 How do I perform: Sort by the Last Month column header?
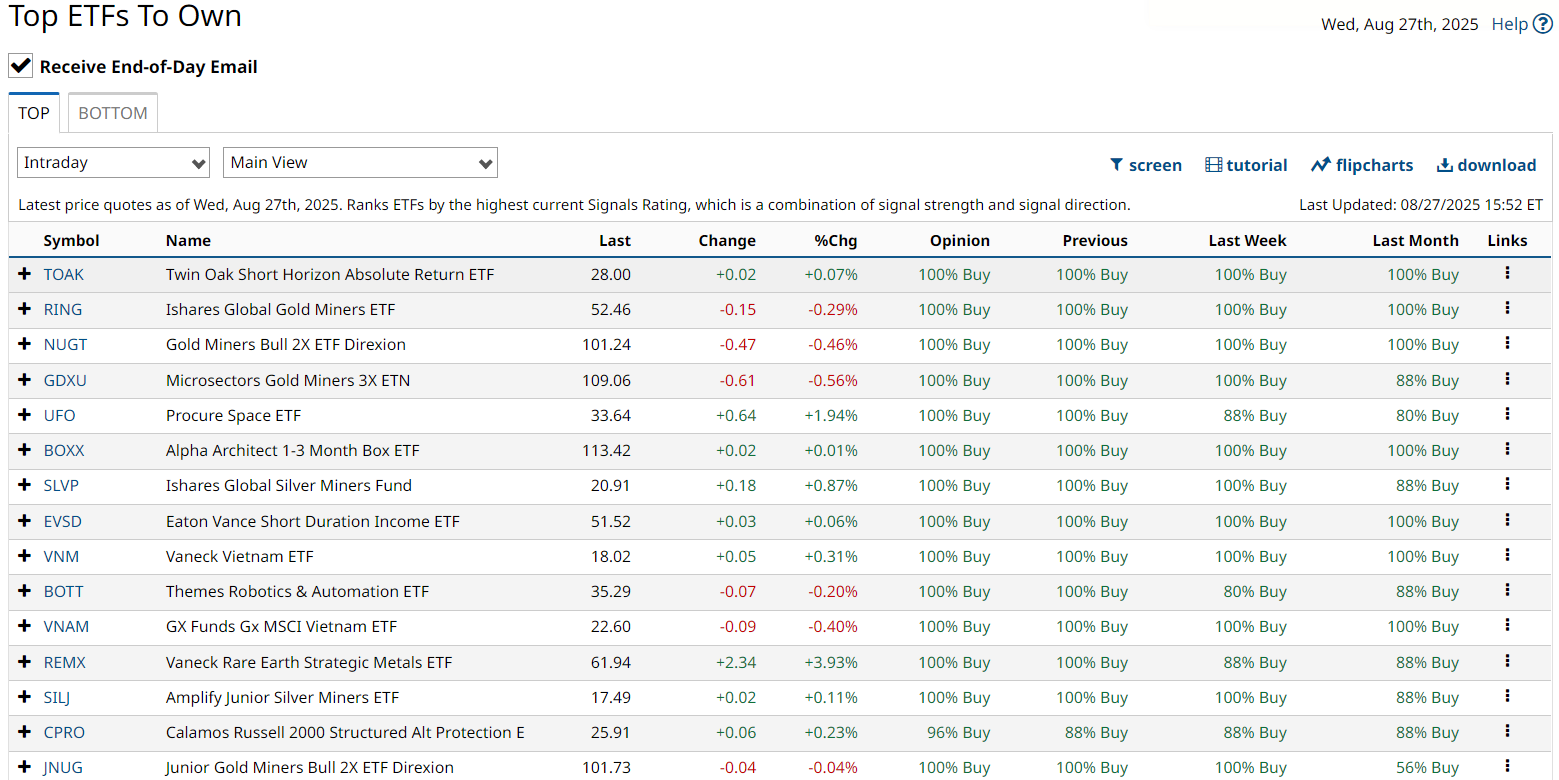(1415, 240)
